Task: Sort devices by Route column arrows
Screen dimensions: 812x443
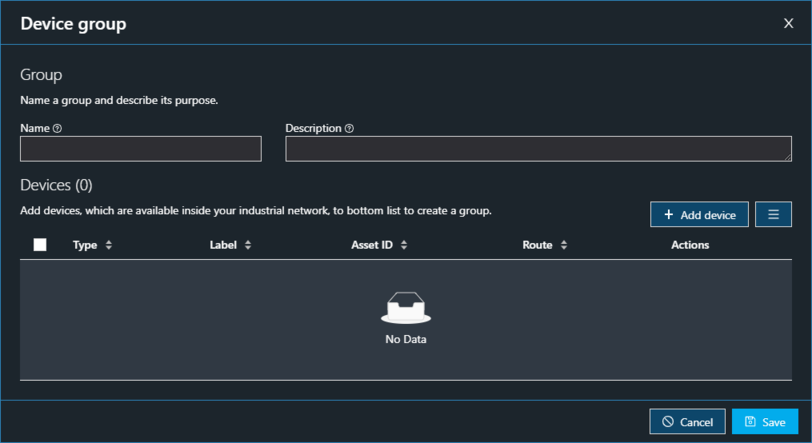Action: point(564,245)
